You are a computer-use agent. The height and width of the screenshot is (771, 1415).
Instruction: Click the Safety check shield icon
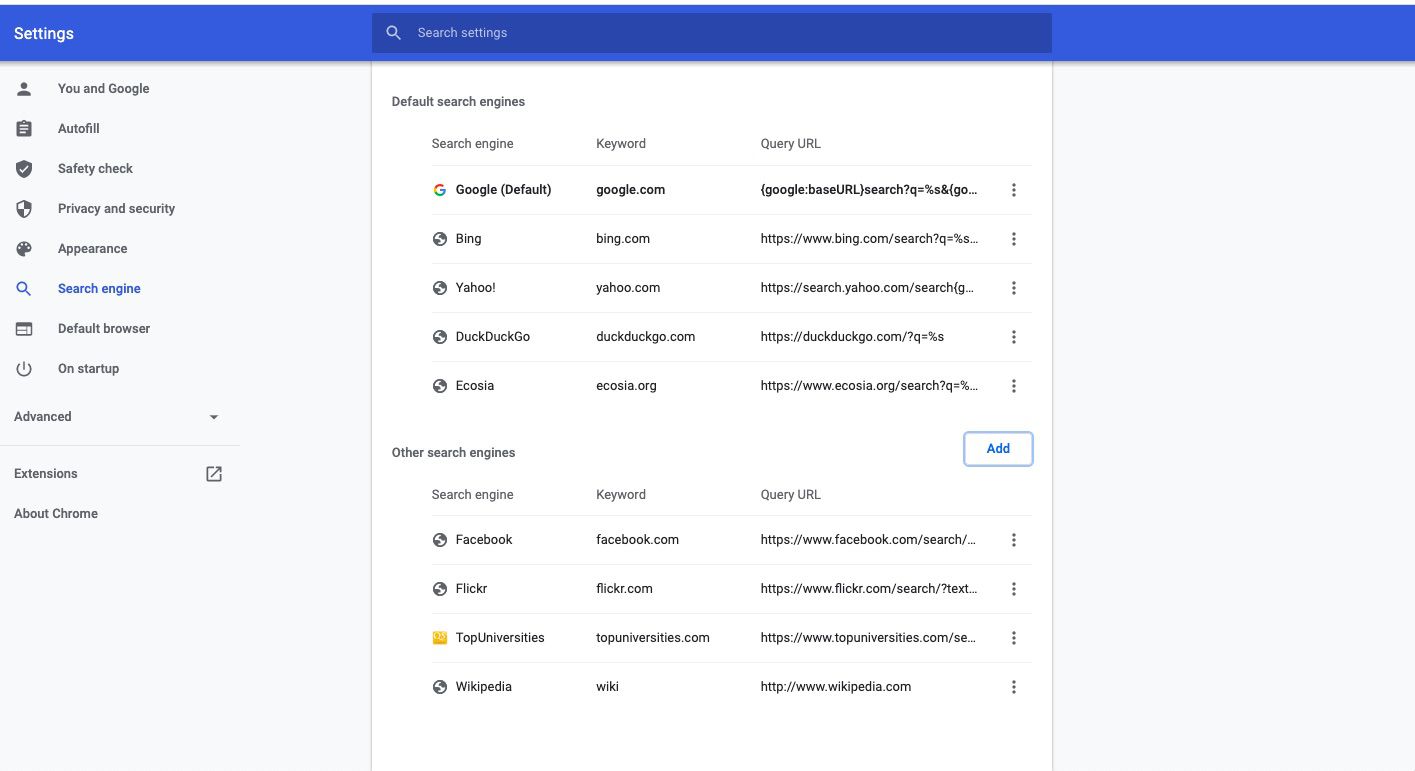[24, 169]
